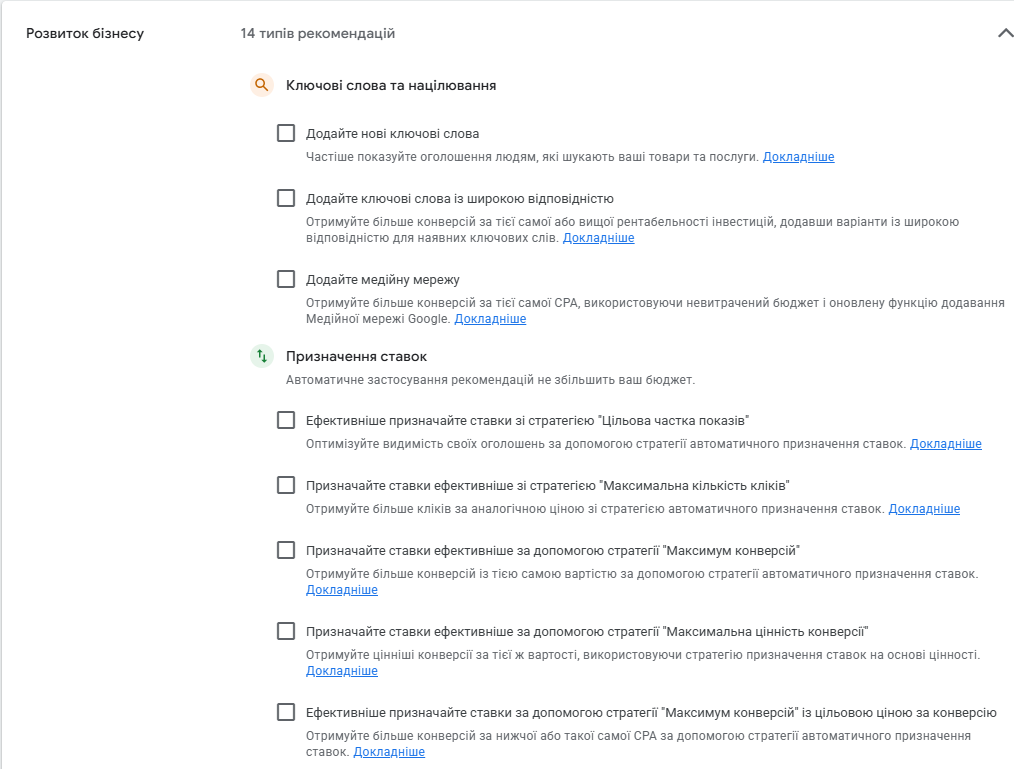Click the arrows icon beside "Призначення ставок"

click(261, 356)
